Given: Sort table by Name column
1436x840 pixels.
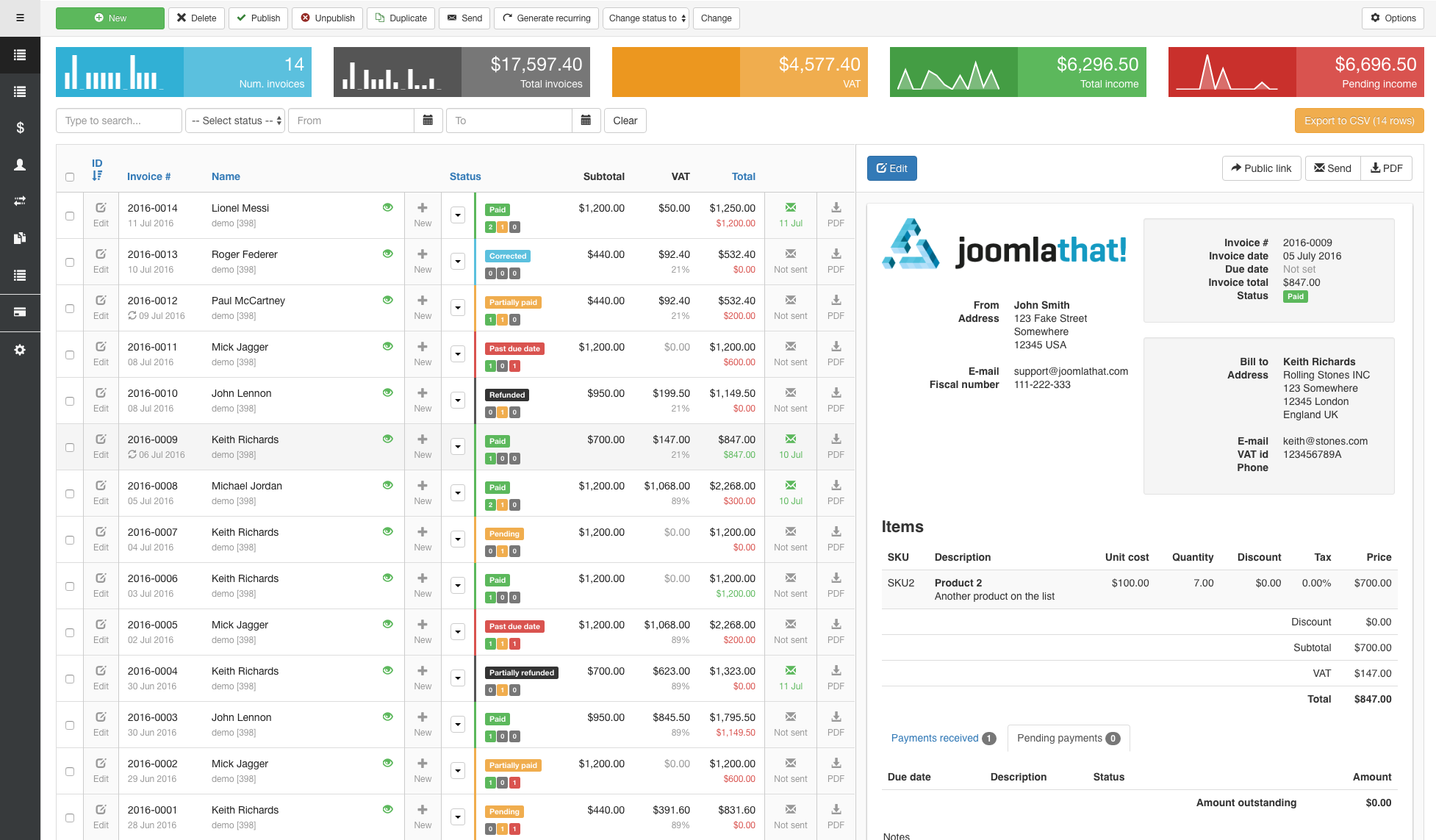Looking at the screenshot, I should coord(226,176).
